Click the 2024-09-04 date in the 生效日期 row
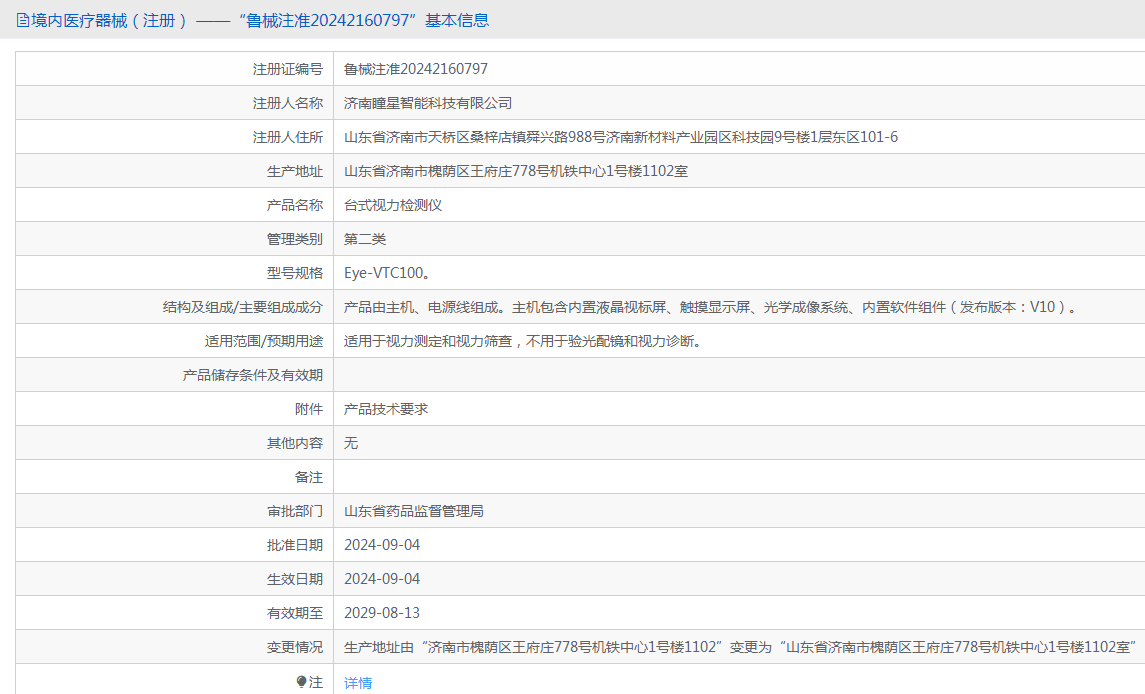The width and height of the screenshot is (1145, 694). 382,579
